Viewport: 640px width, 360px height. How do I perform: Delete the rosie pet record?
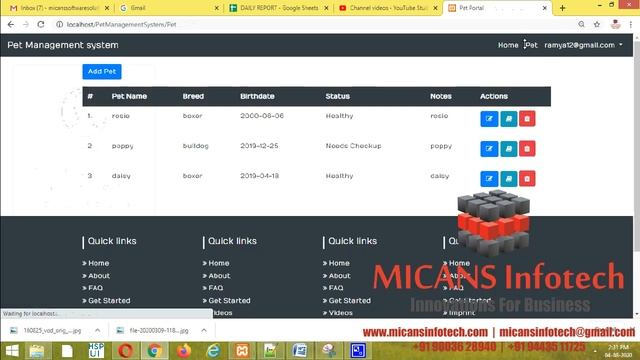click(527, 119)
